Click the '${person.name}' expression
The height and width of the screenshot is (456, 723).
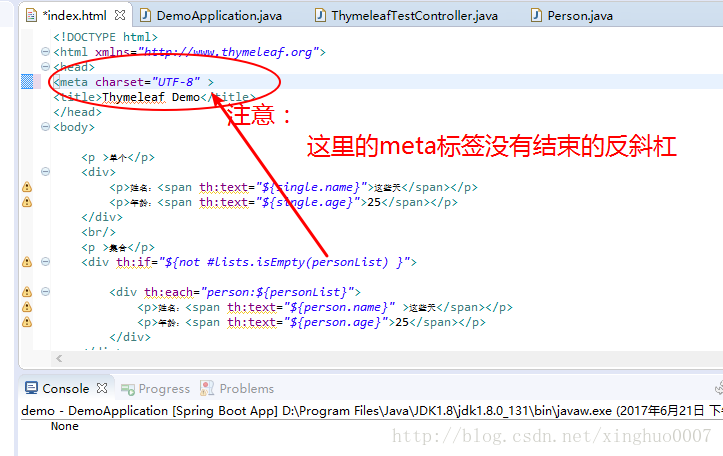[339, 308]
